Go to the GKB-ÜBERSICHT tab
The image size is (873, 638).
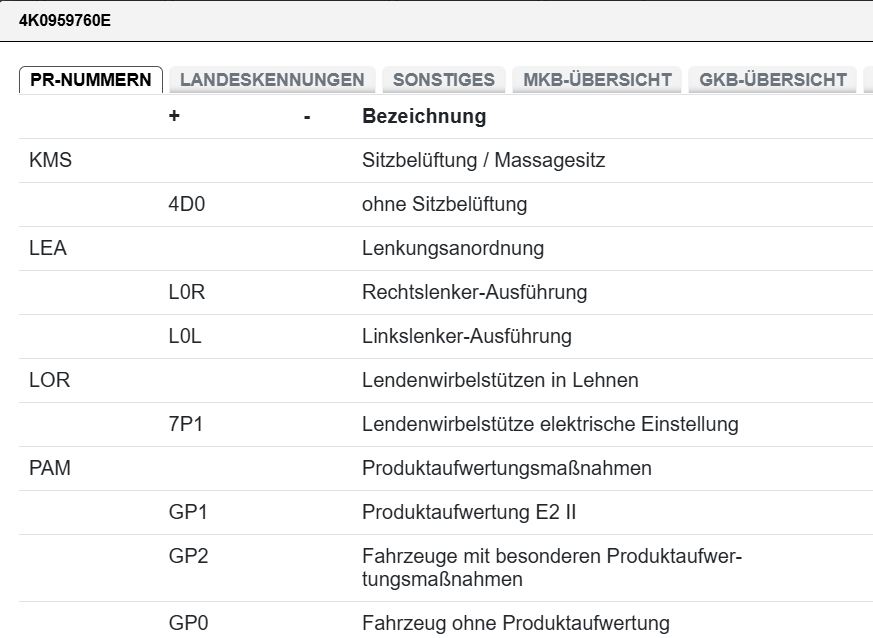click(x=773, y=80)
